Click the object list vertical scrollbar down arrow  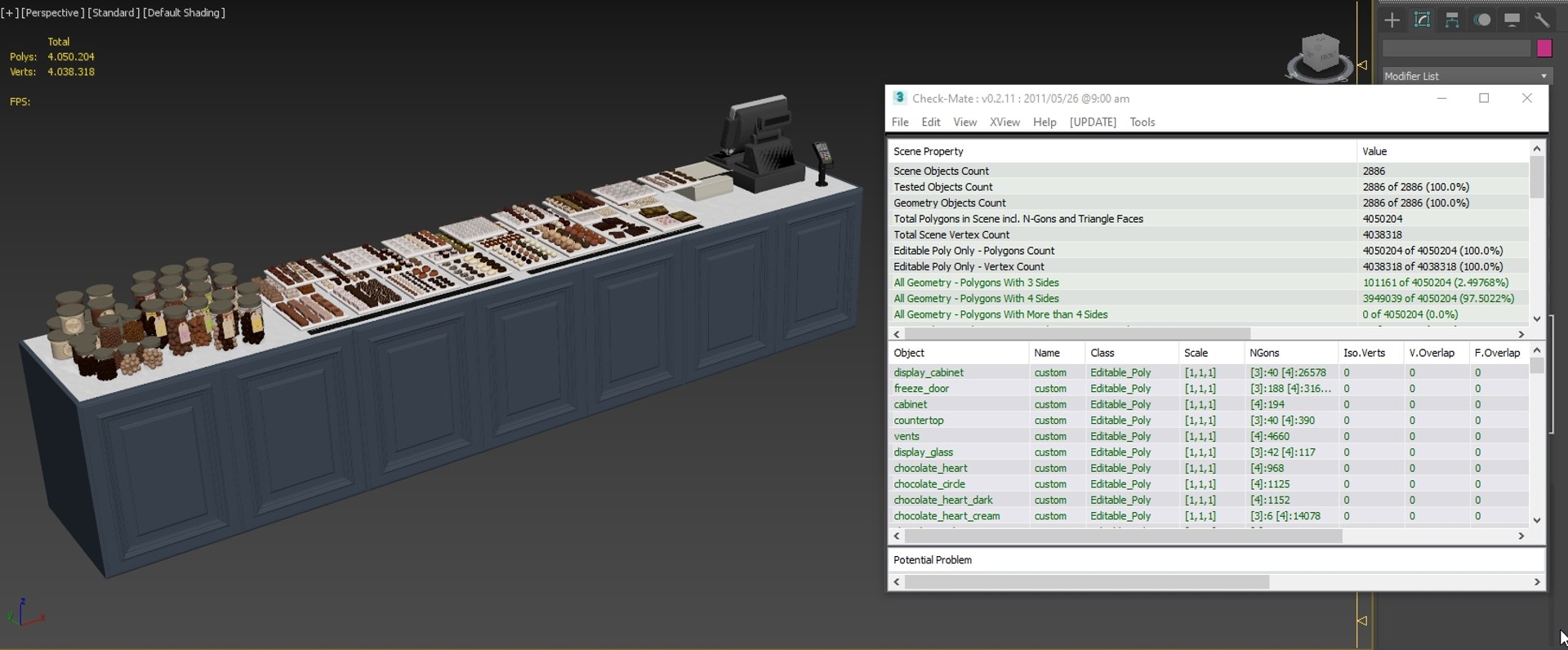click(x=1536, y=520)
